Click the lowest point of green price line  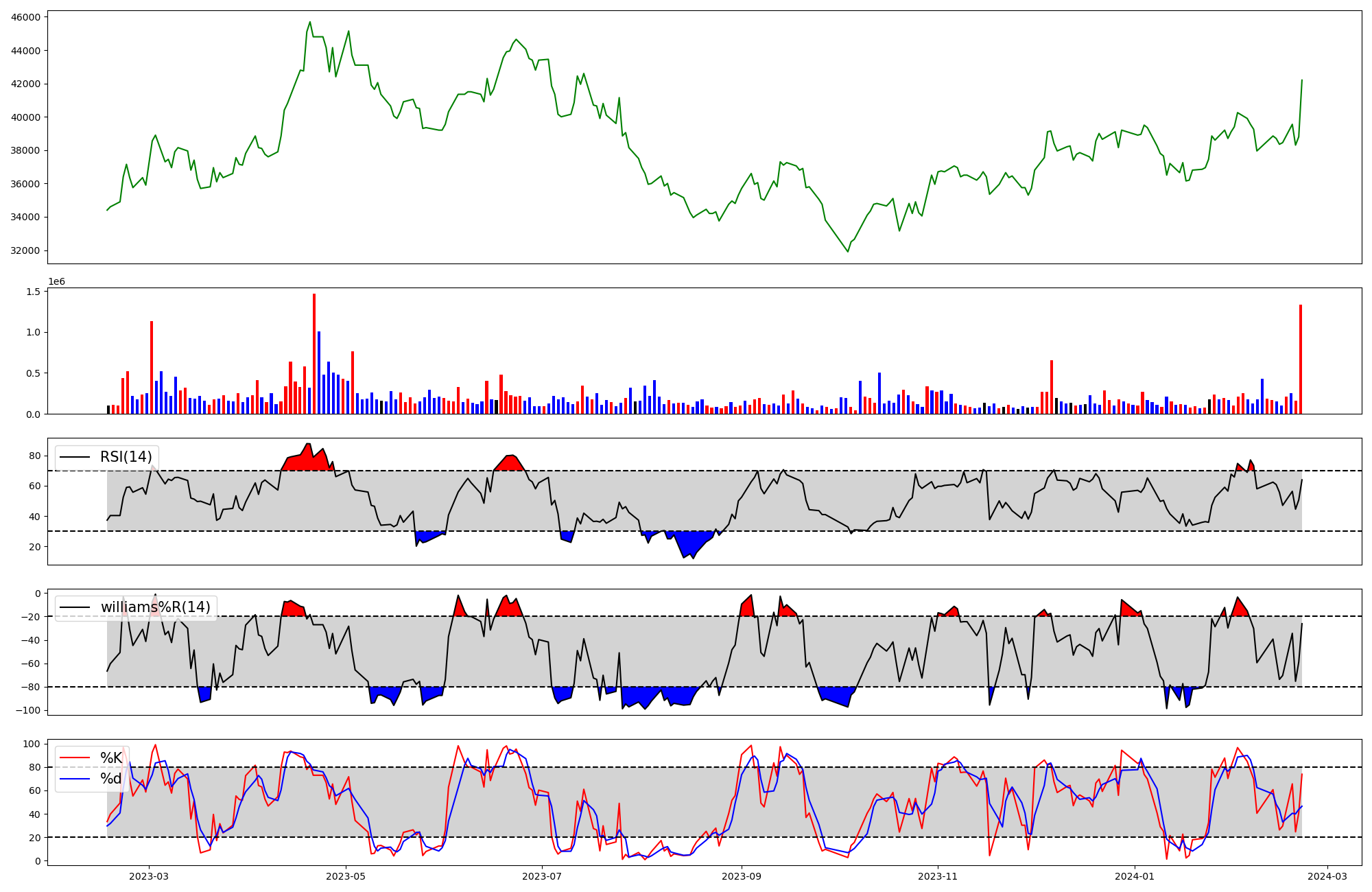[x=847, y=252]
